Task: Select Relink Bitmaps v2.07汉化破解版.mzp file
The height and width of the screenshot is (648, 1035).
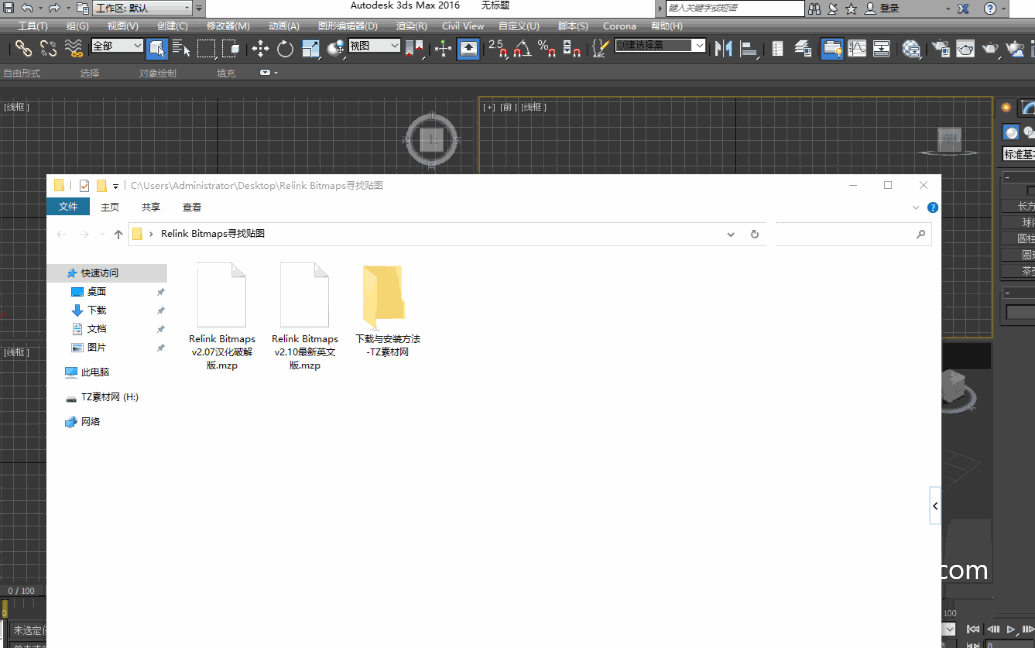Action: [x=222, y=317]
